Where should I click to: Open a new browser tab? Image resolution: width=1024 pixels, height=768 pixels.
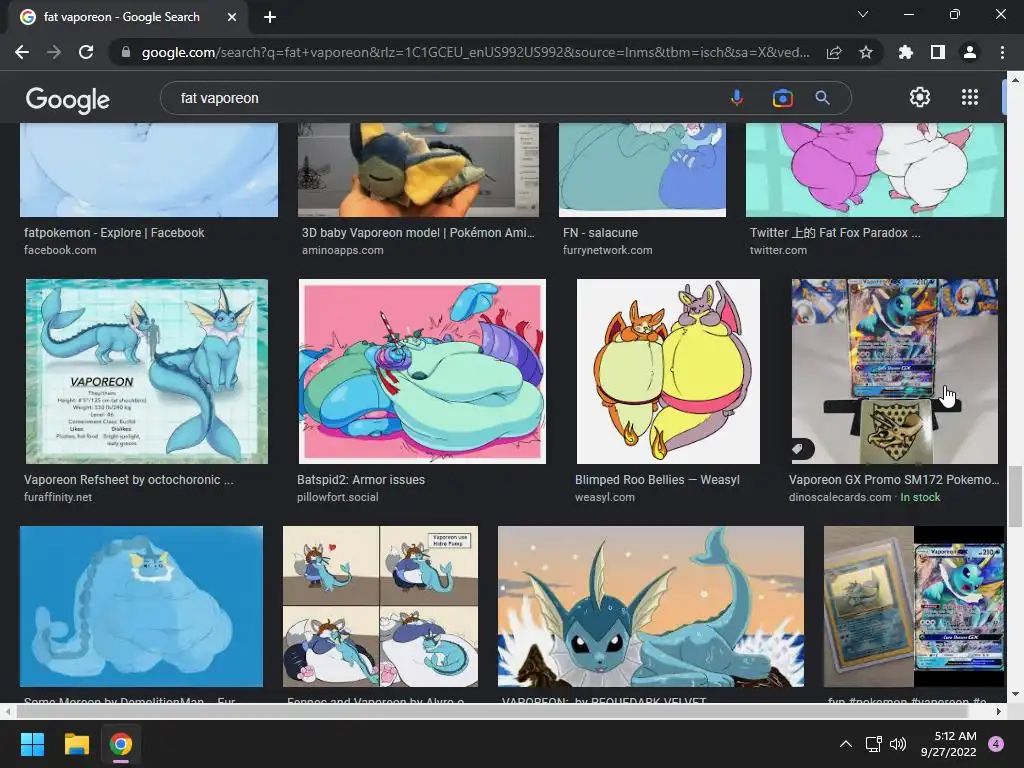click(x=270, y=17)
